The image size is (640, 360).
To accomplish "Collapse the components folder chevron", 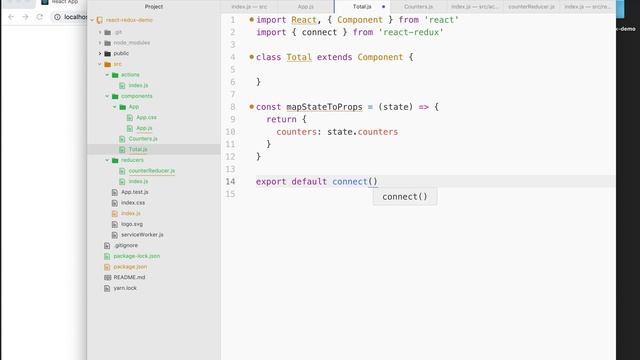I will click(x=107, y=96).
